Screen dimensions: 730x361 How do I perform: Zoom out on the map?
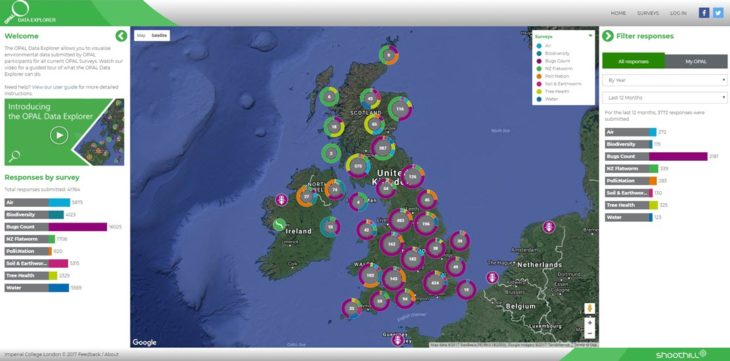[x=589, y=334]
